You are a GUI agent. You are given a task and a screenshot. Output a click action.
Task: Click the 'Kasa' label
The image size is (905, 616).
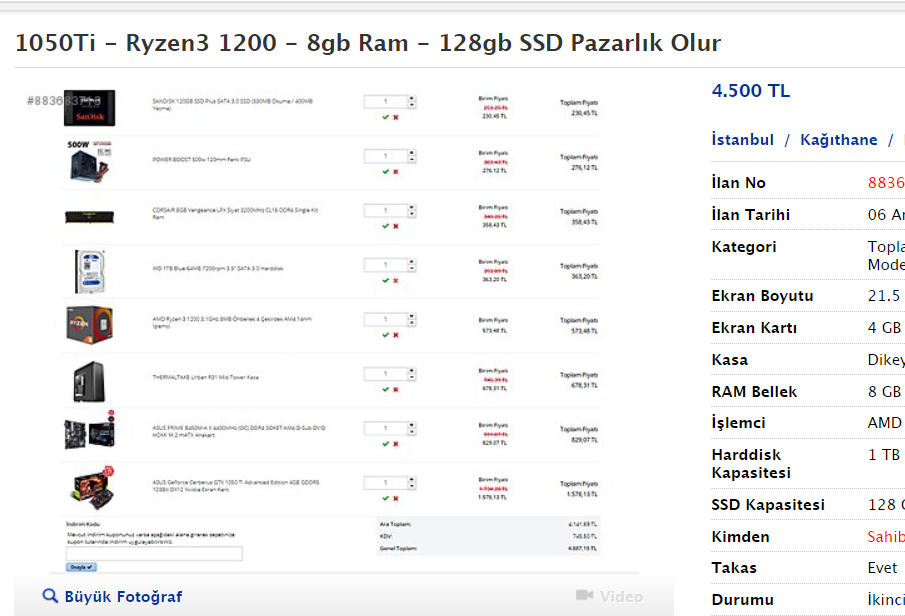click(730, 360)
